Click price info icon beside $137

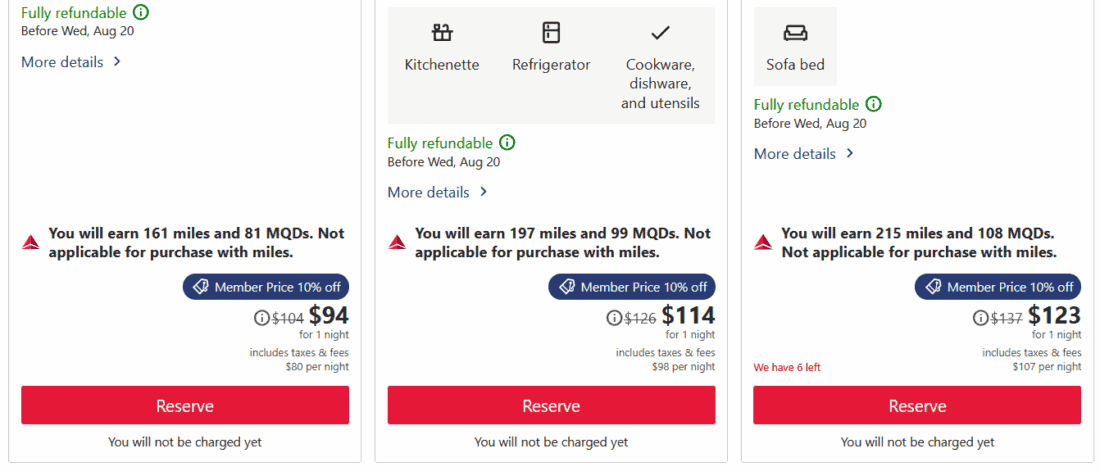pos(980,318)
